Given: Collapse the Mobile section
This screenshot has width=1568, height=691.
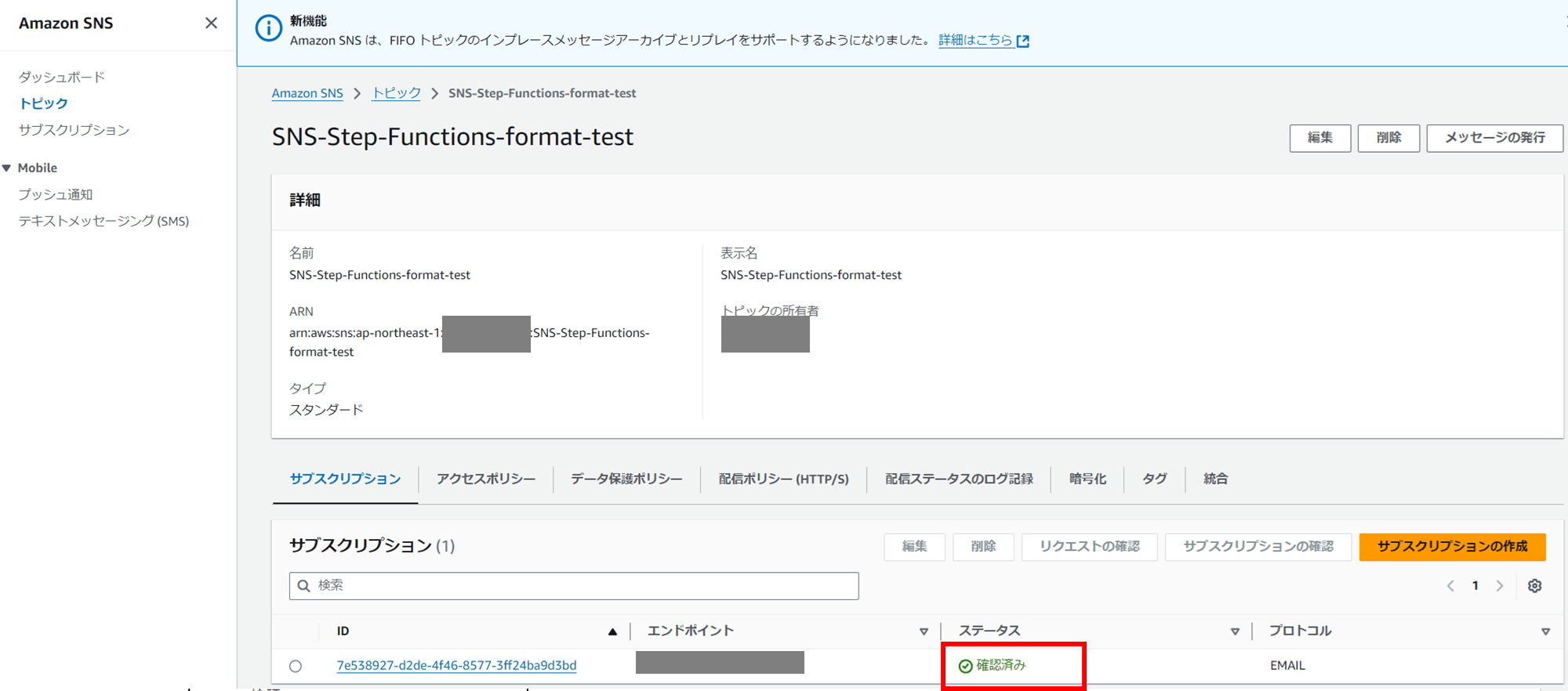Looking at the screenshot, I should [7, 168].
